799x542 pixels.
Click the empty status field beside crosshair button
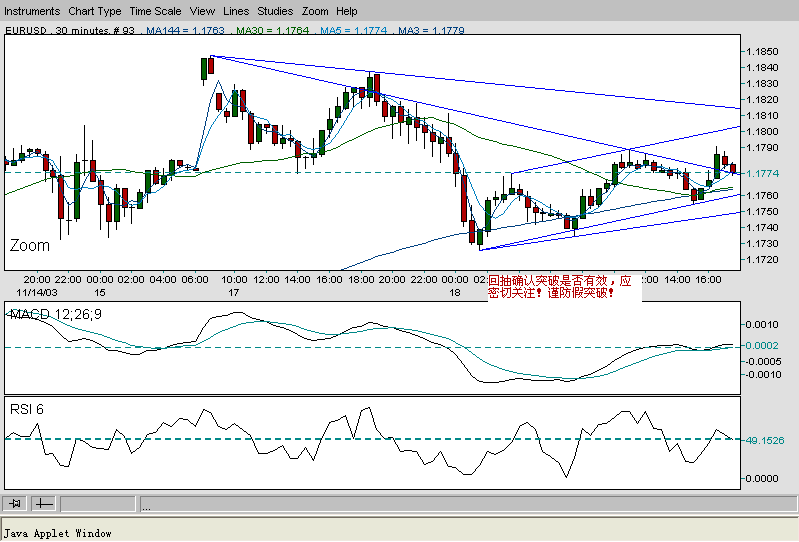coord(98,504)
